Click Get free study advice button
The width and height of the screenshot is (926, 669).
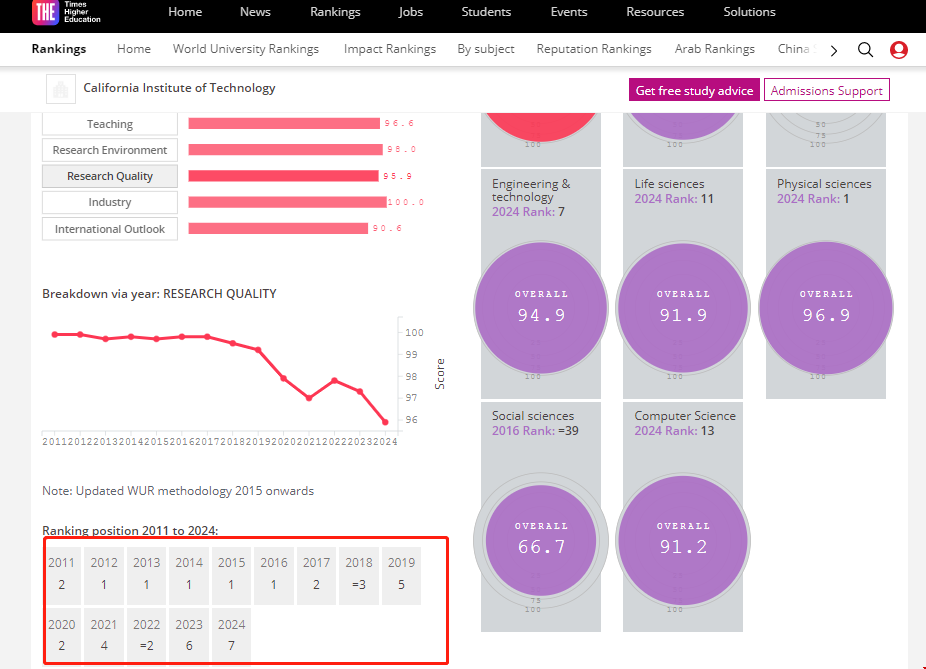(694, 91)
